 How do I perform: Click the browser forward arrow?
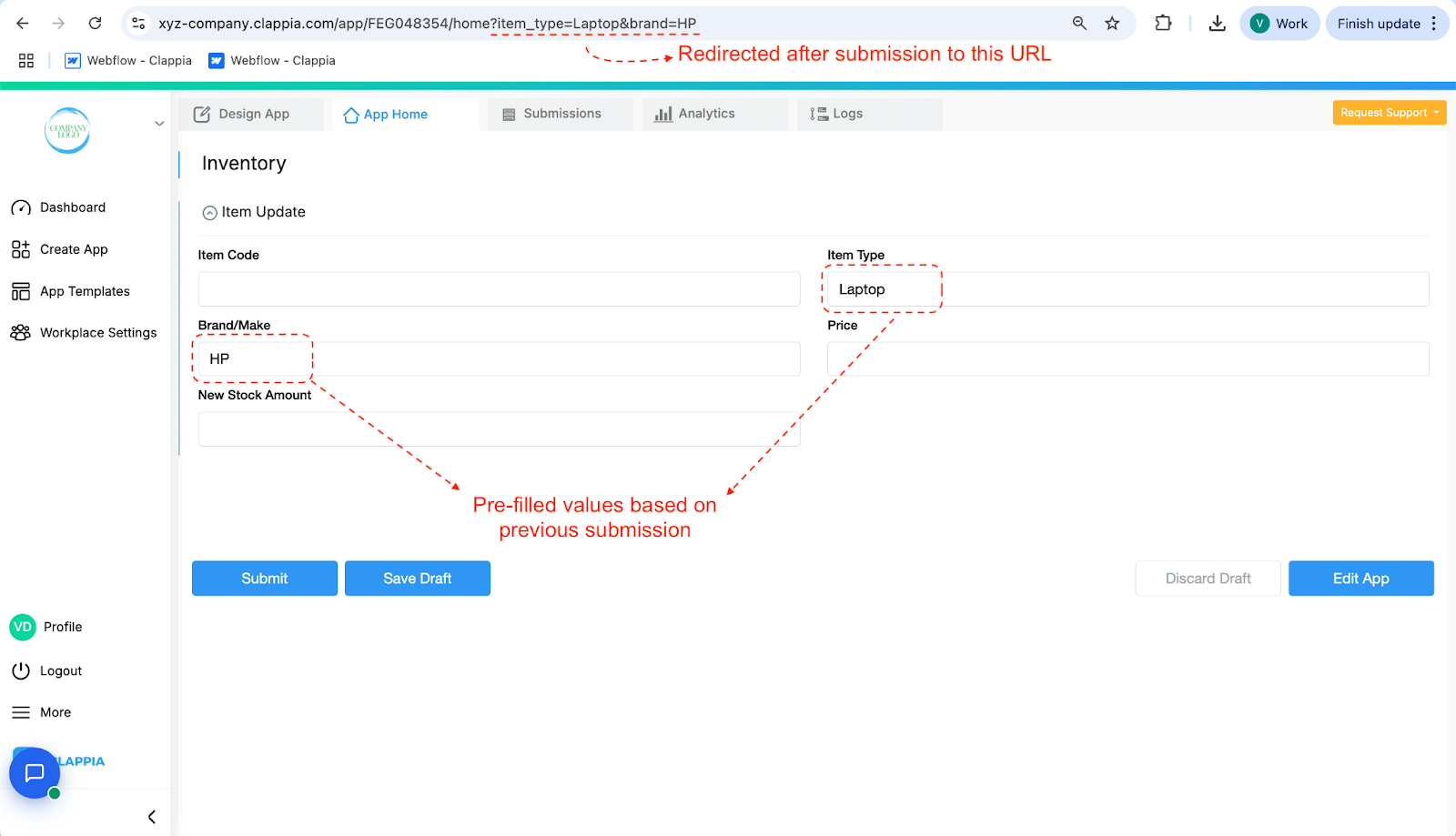[x=58, y=24]
